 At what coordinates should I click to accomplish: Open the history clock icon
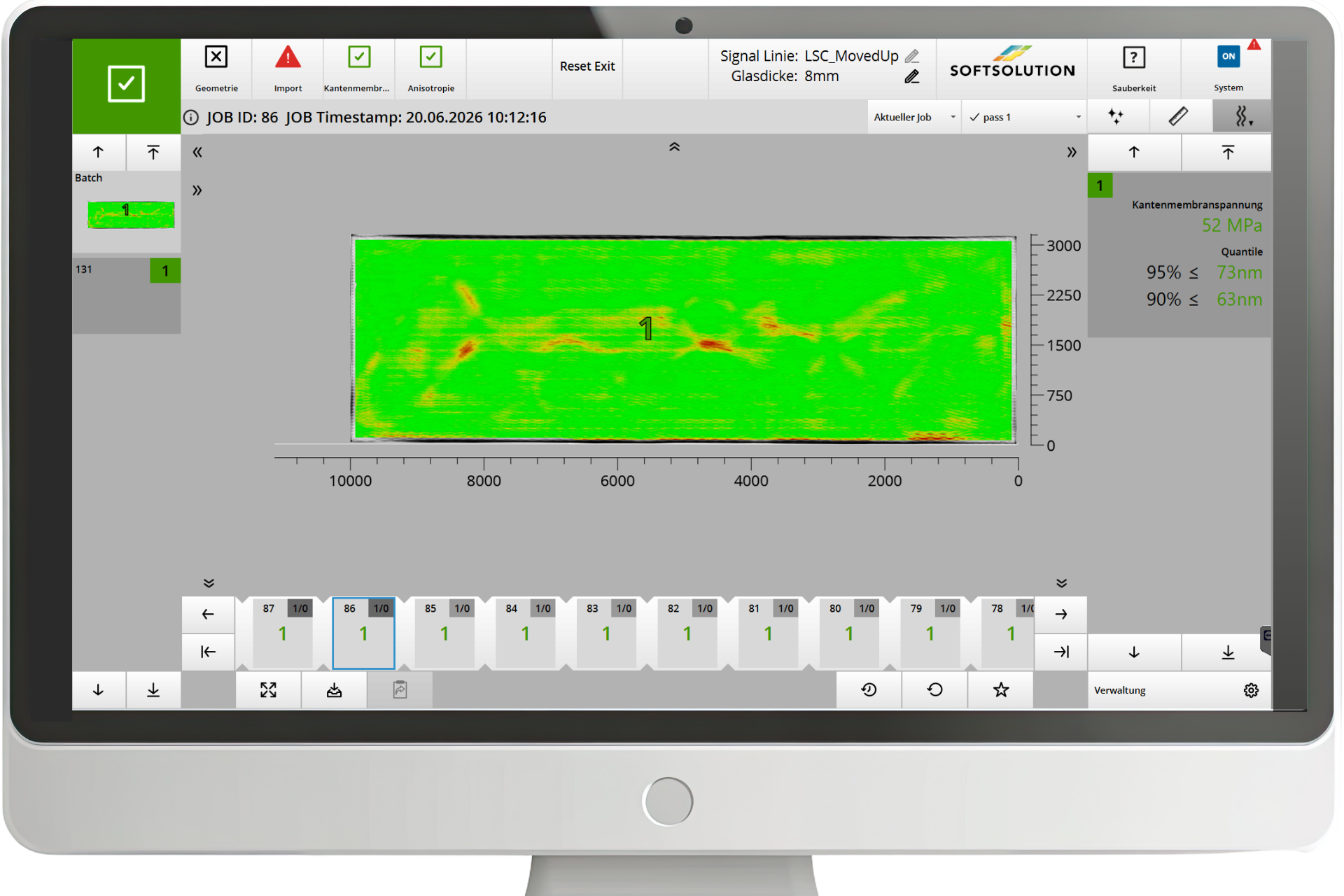pos(869,689)
